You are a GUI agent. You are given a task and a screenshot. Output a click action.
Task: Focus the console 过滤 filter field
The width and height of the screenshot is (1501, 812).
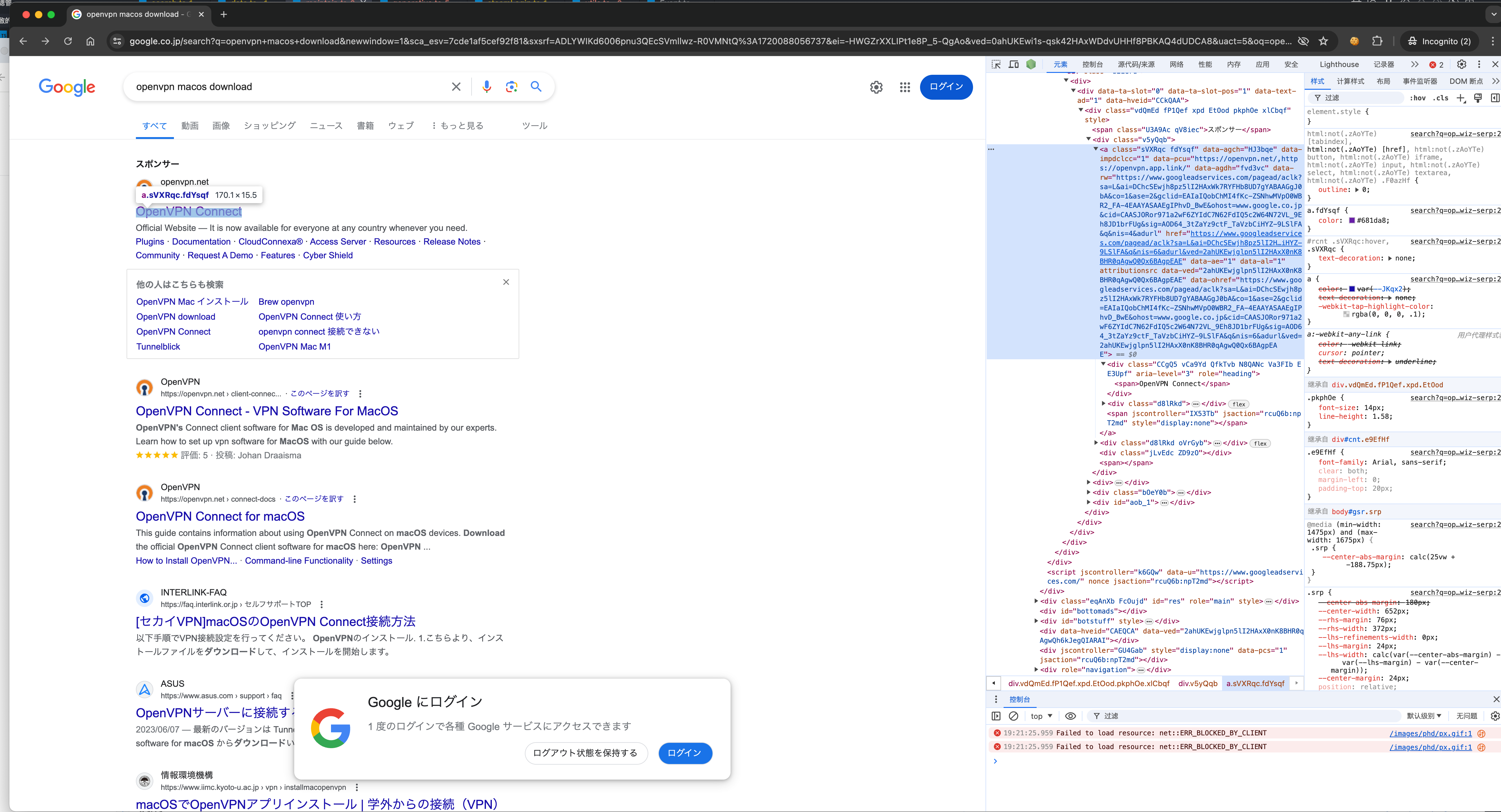pyautogui.click(x=1244, y=716)
